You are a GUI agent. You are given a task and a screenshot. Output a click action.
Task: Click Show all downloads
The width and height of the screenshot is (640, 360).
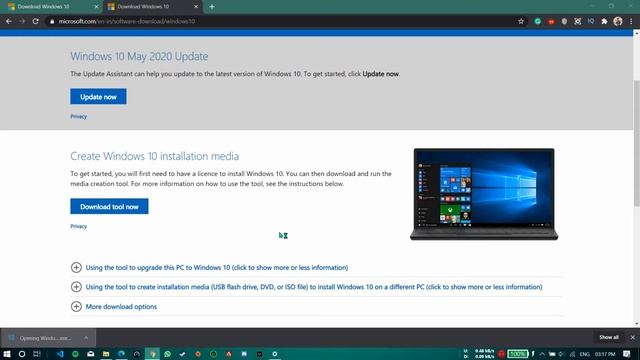pos(609,338)
